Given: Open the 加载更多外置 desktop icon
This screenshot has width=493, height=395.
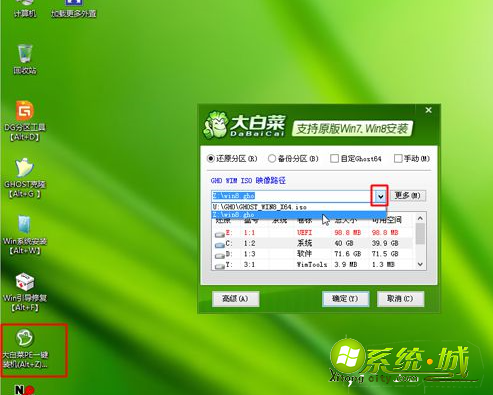Looking at the screenshot, I should pyautogui.click(x=74, y=8).
